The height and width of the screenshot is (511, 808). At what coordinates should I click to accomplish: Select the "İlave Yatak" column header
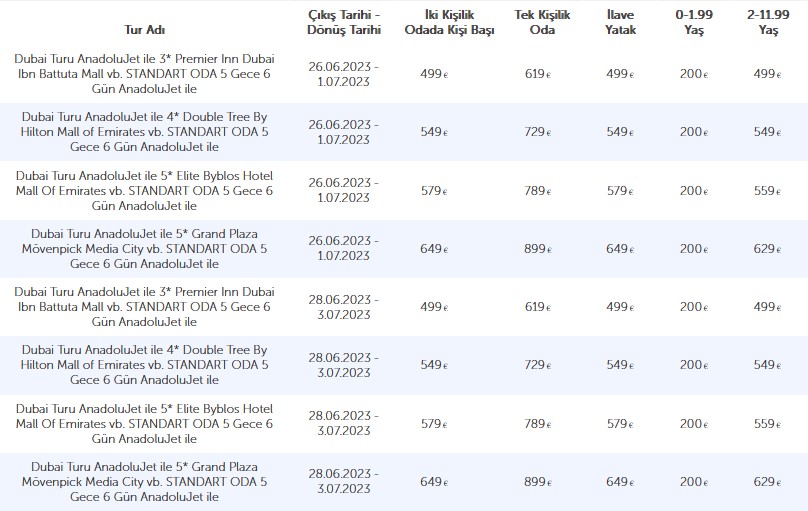pos(619,21)
